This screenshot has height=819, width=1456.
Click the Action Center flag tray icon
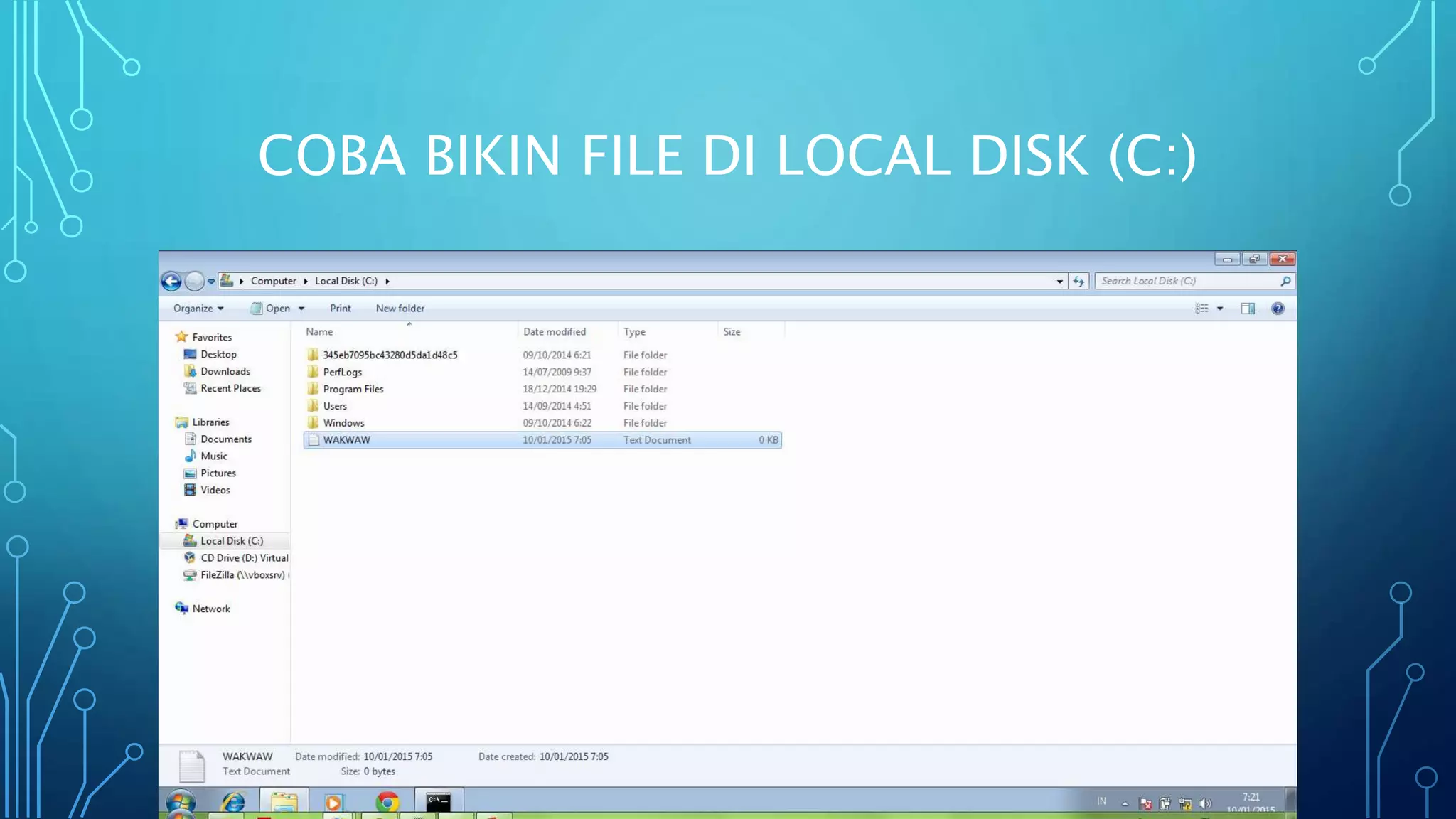coord(1145,804)
